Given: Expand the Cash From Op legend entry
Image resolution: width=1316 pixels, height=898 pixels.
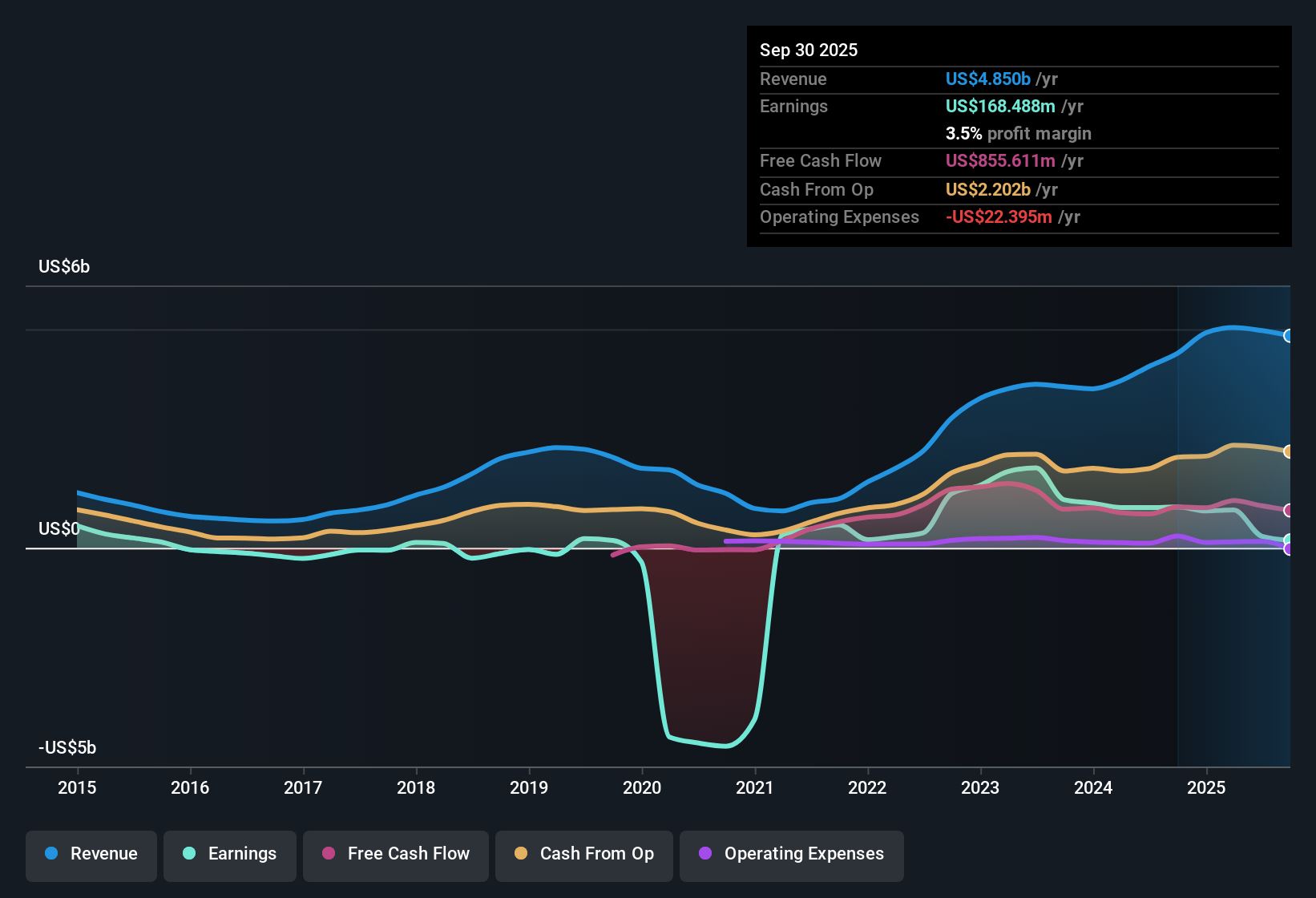Looking at the screenshot, I should [583, 854].
